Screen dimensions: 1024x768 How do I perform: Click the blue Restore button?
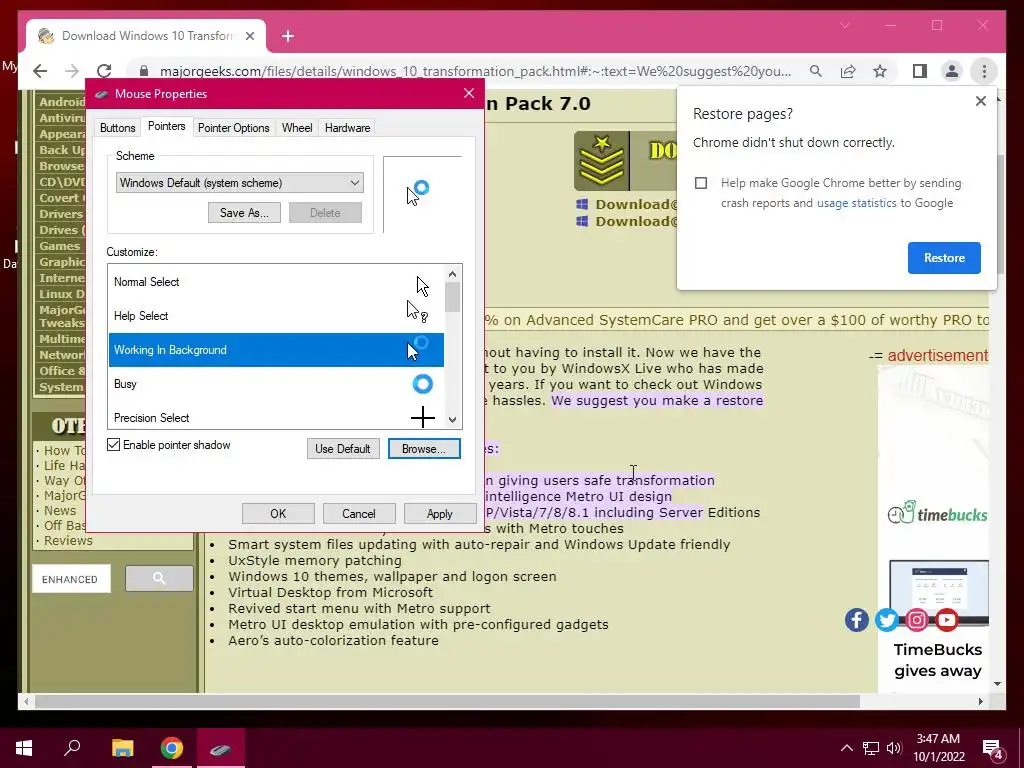click(944, 258)
